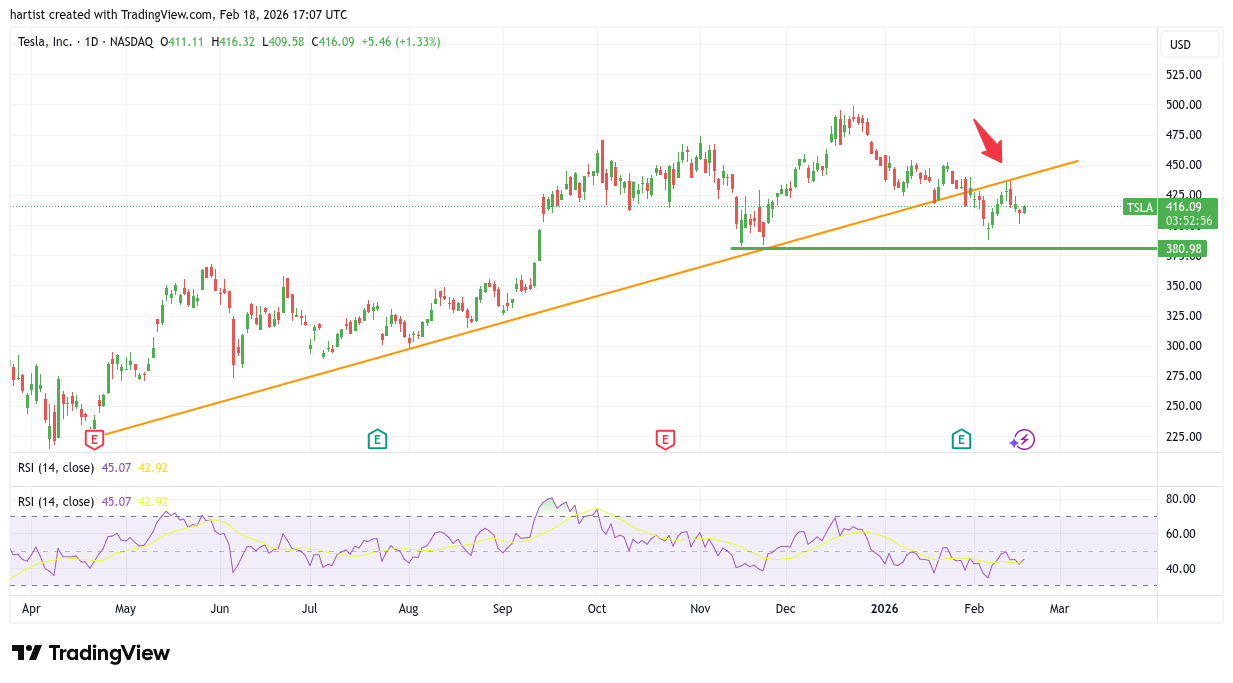Open the red earnings marker in late October
The image size is (1233, 683).
665,439
